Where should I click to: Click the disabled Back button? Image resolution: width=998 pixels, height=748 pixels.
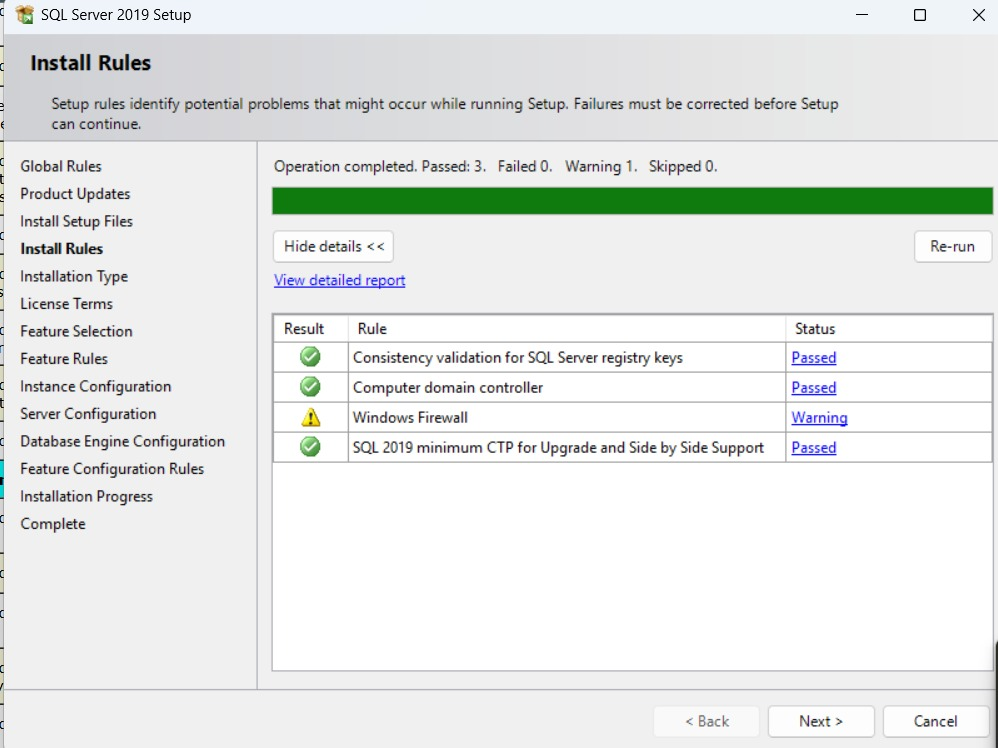click(707, 721)
